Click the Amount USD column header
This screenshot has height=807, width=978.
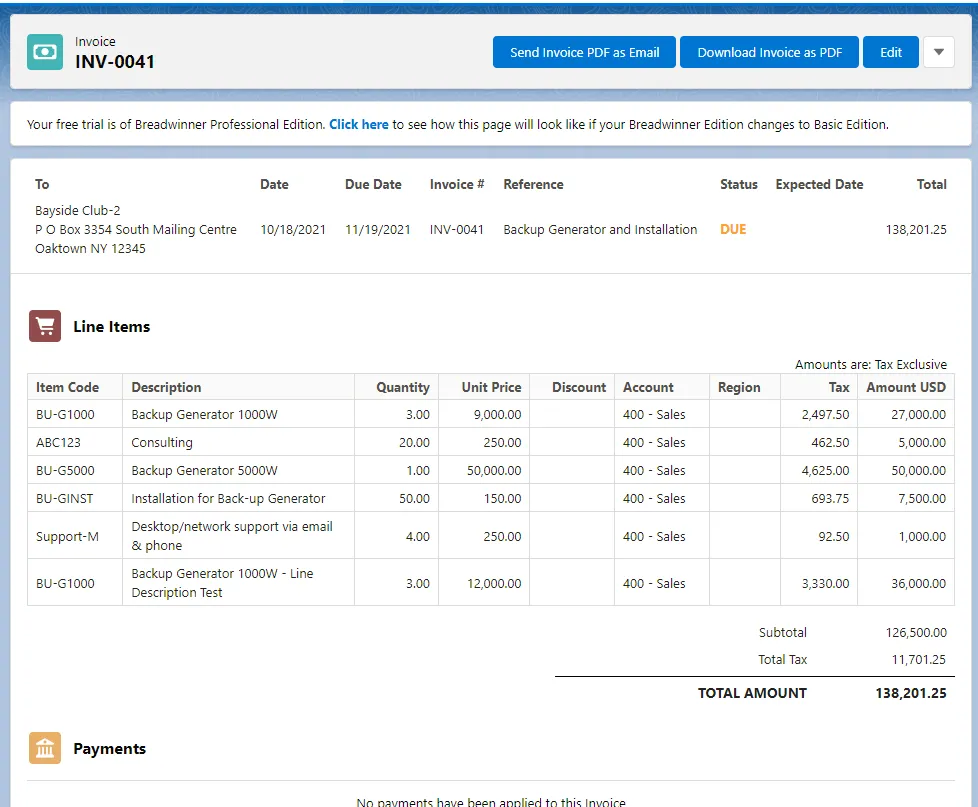906,387
